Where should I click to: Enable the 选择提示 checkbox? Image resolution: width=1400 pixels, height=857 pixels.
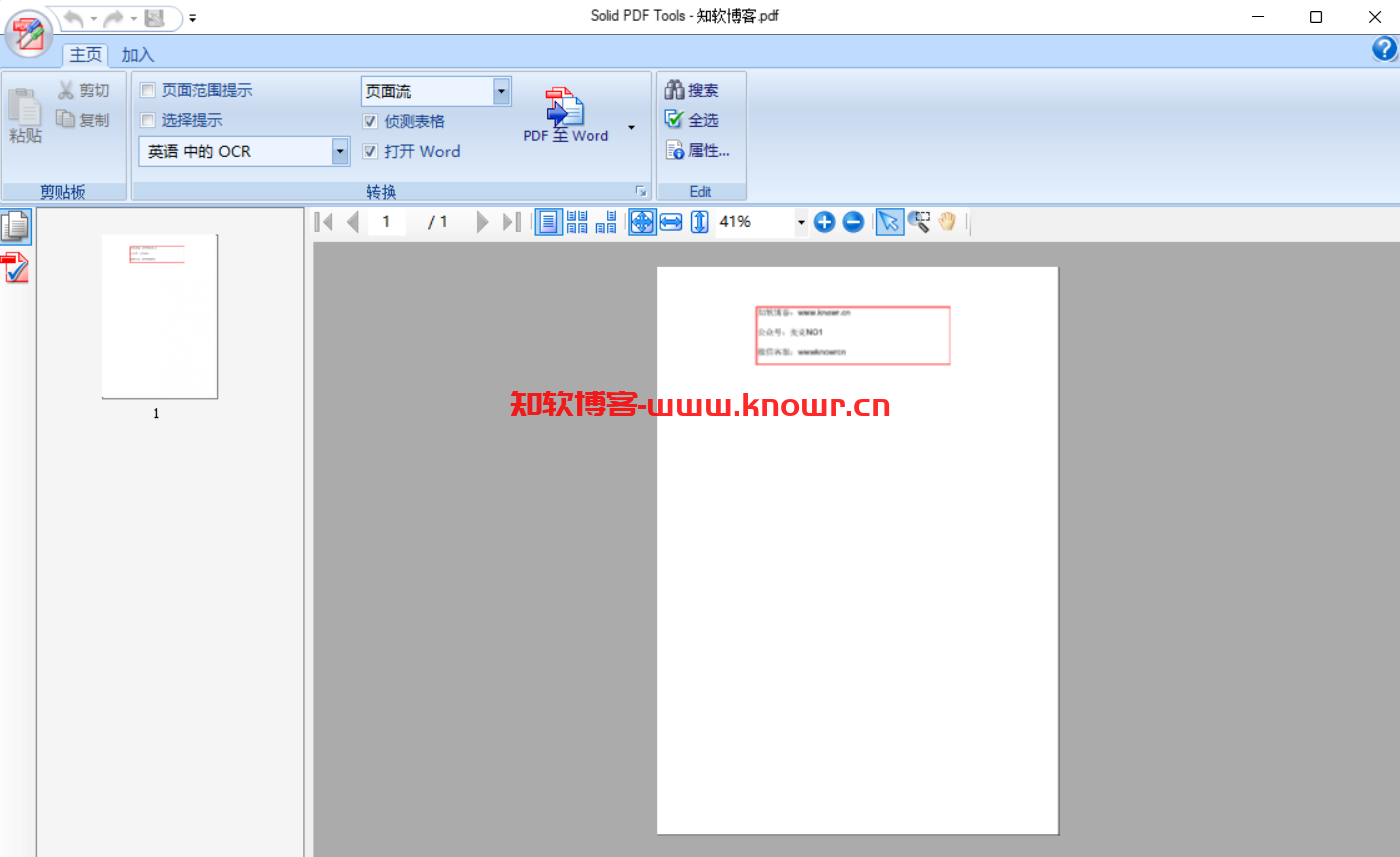148,121
